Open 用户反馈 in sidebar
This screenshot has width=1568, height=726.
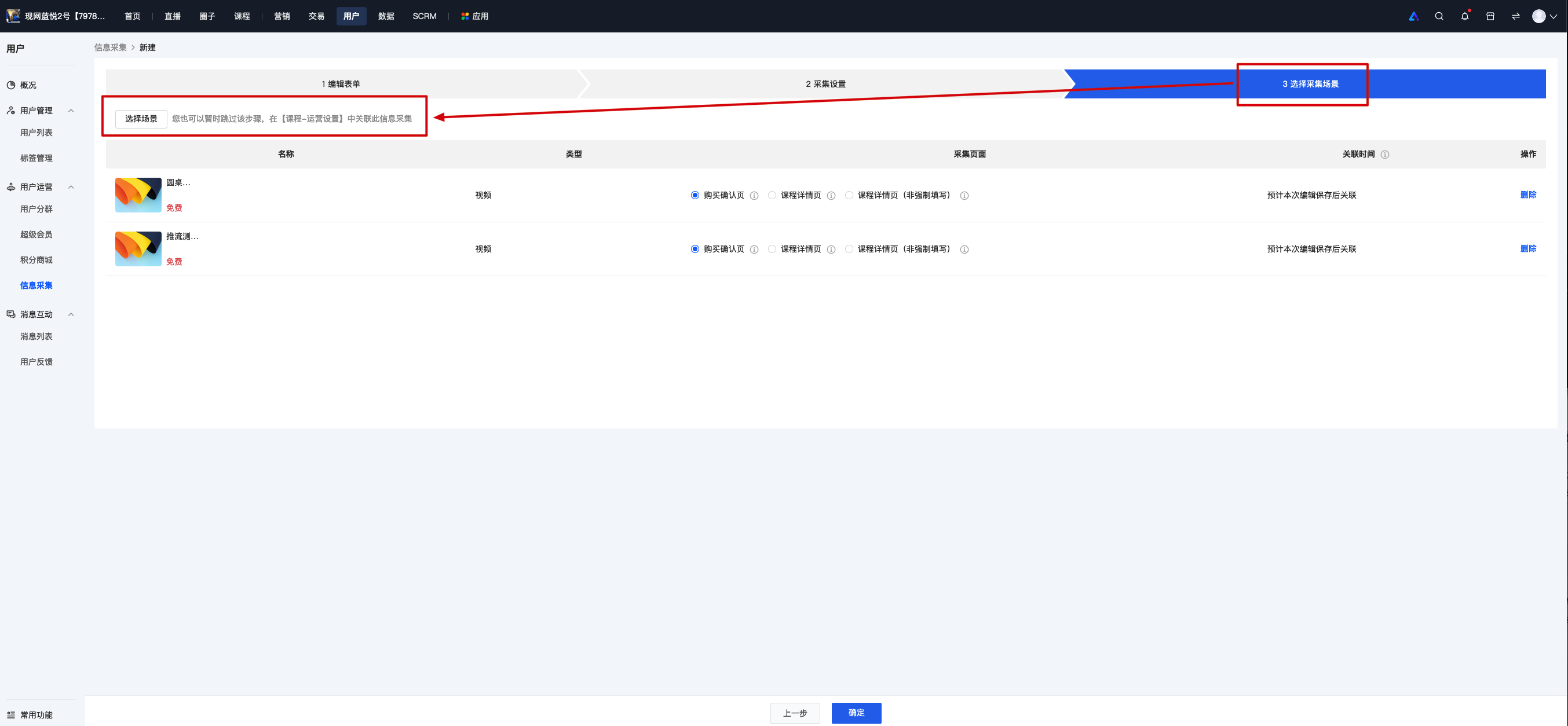point(36,362)
